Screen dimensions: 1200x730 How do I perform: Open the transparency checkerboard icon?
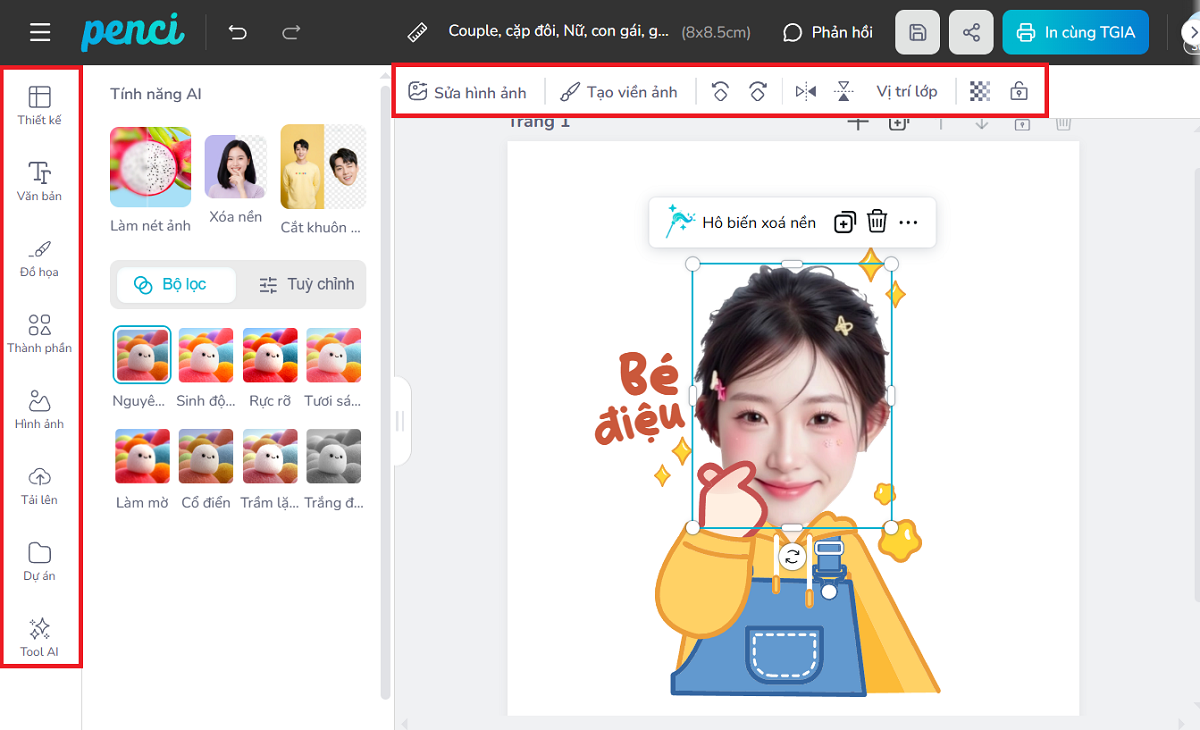(980, 92)
